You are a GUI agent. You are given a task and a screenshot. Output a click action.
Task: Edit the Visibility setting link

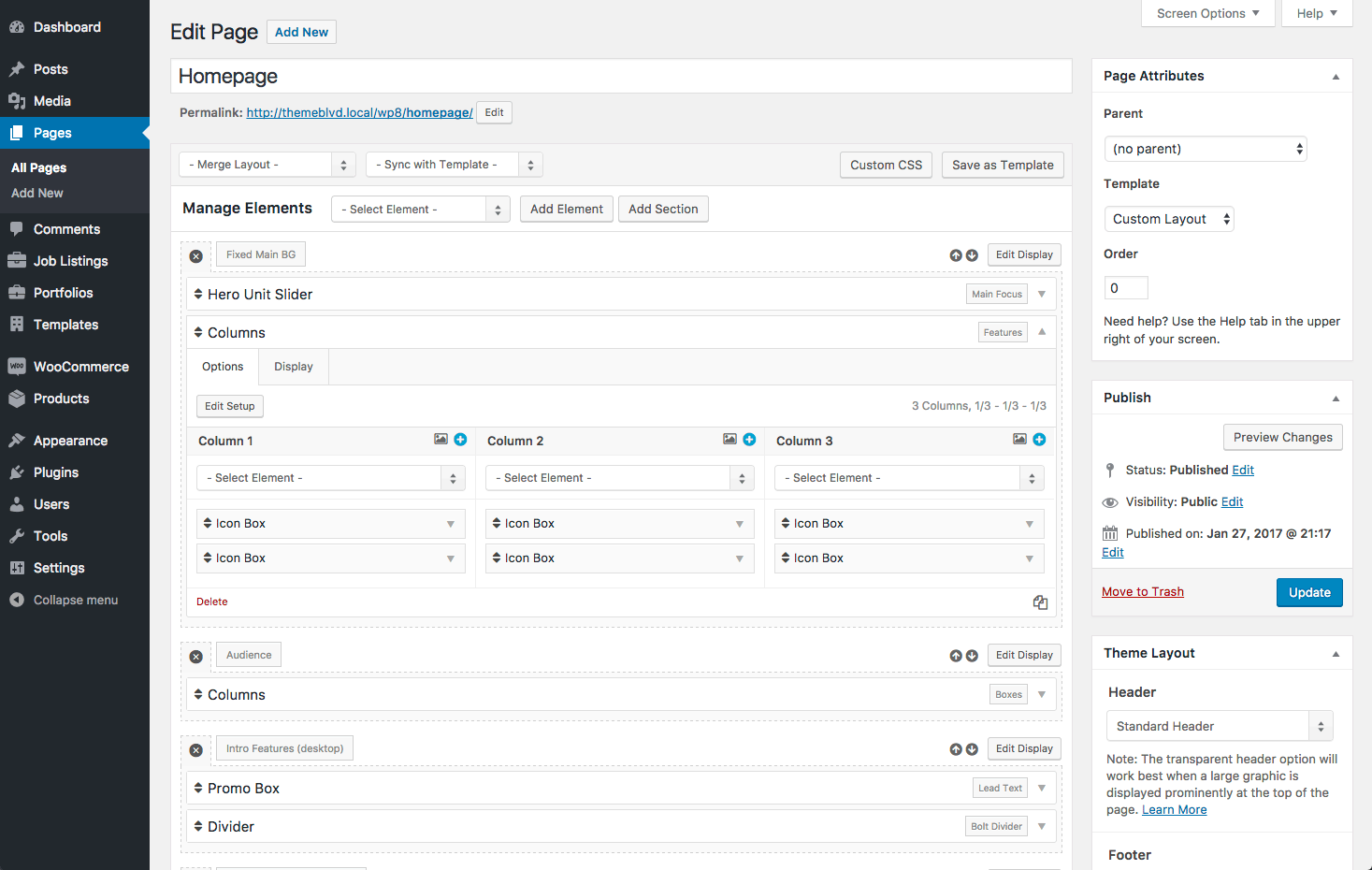click(x=1233, y=501)
